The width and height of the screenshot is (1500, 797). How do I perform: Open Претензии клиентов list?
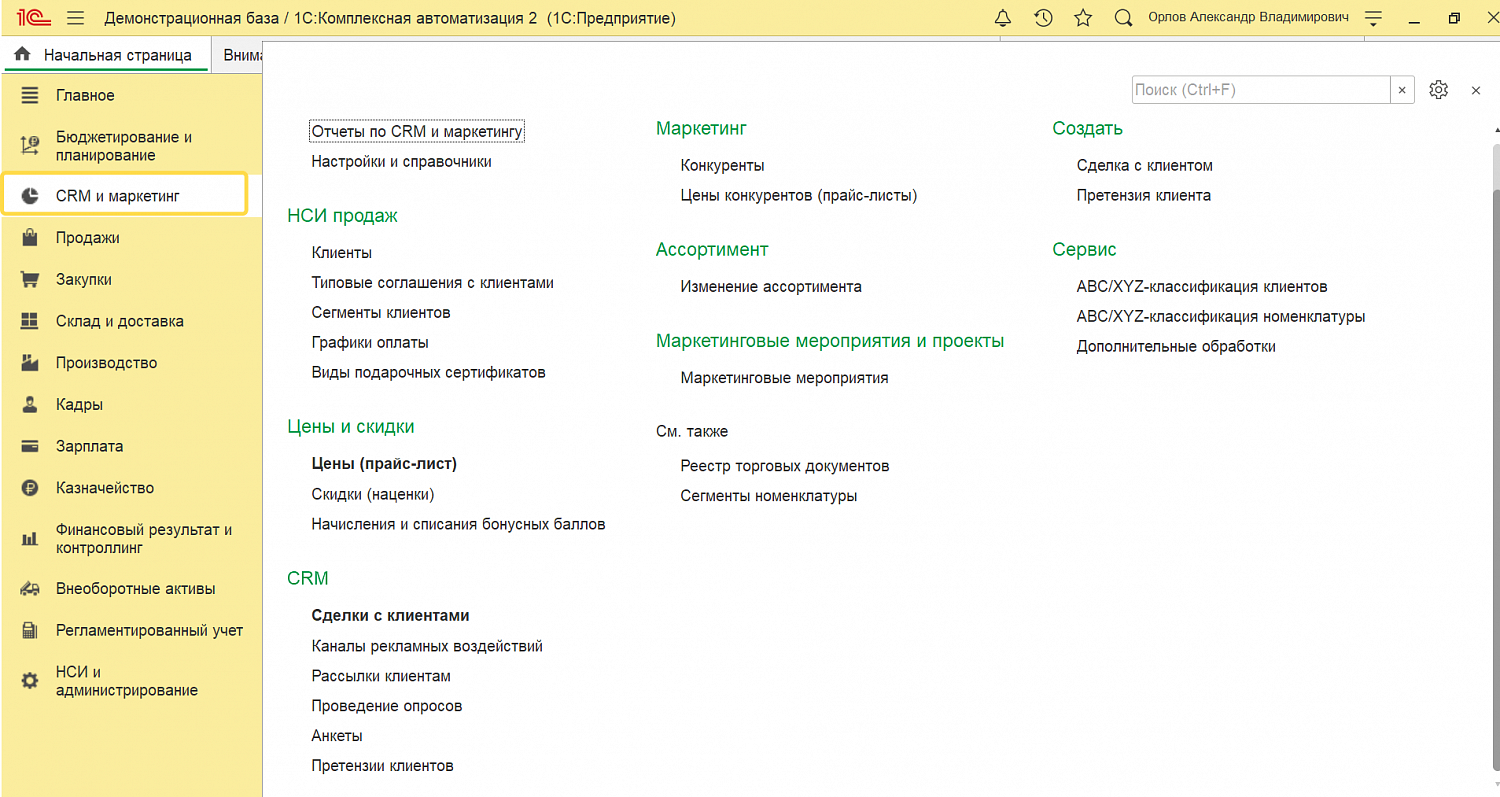pyautogui.click(x=383, y=766)
